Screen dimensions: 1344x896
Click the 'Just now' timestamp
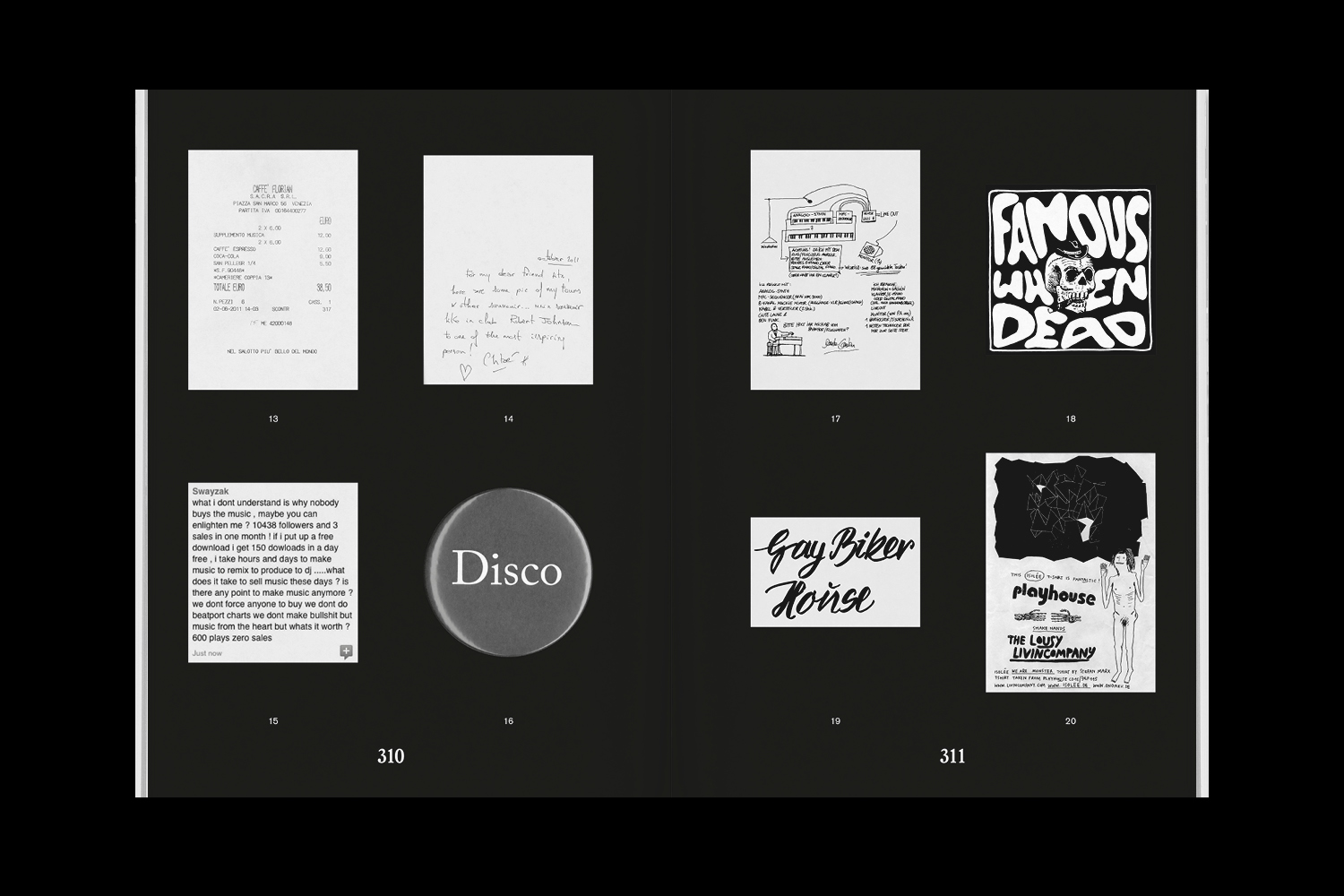pyautogui.click(x=207, y=653)
